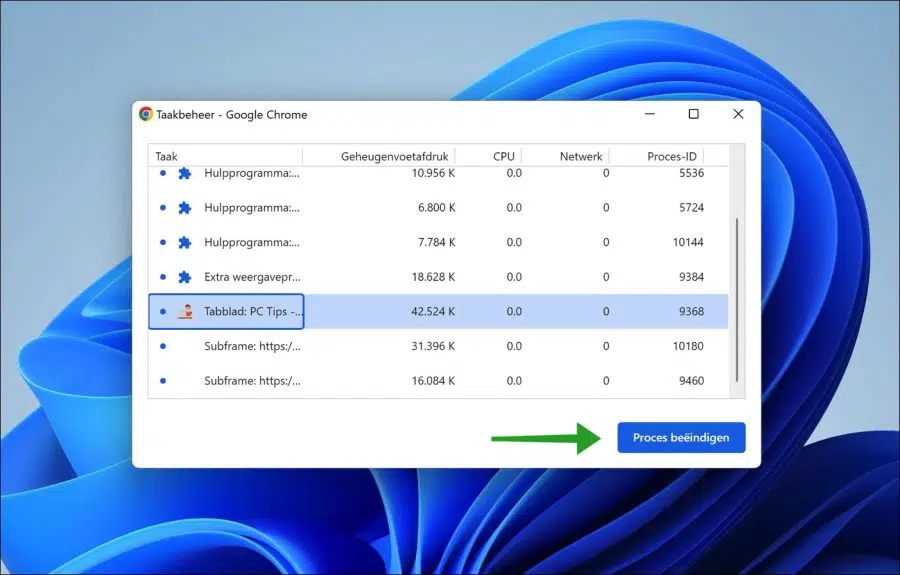
Task: Sort by the Netwerk column header
Action: click(565, 156)
